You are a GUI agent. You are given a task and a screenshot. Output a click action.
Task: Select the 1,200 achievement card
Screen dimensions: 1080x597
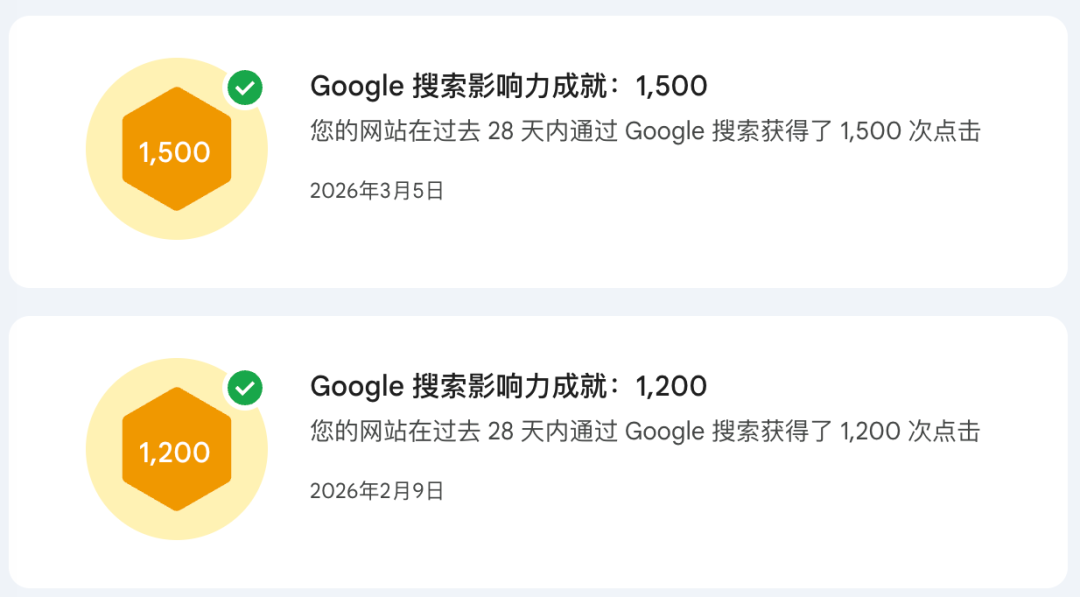[x=538, y=452]
